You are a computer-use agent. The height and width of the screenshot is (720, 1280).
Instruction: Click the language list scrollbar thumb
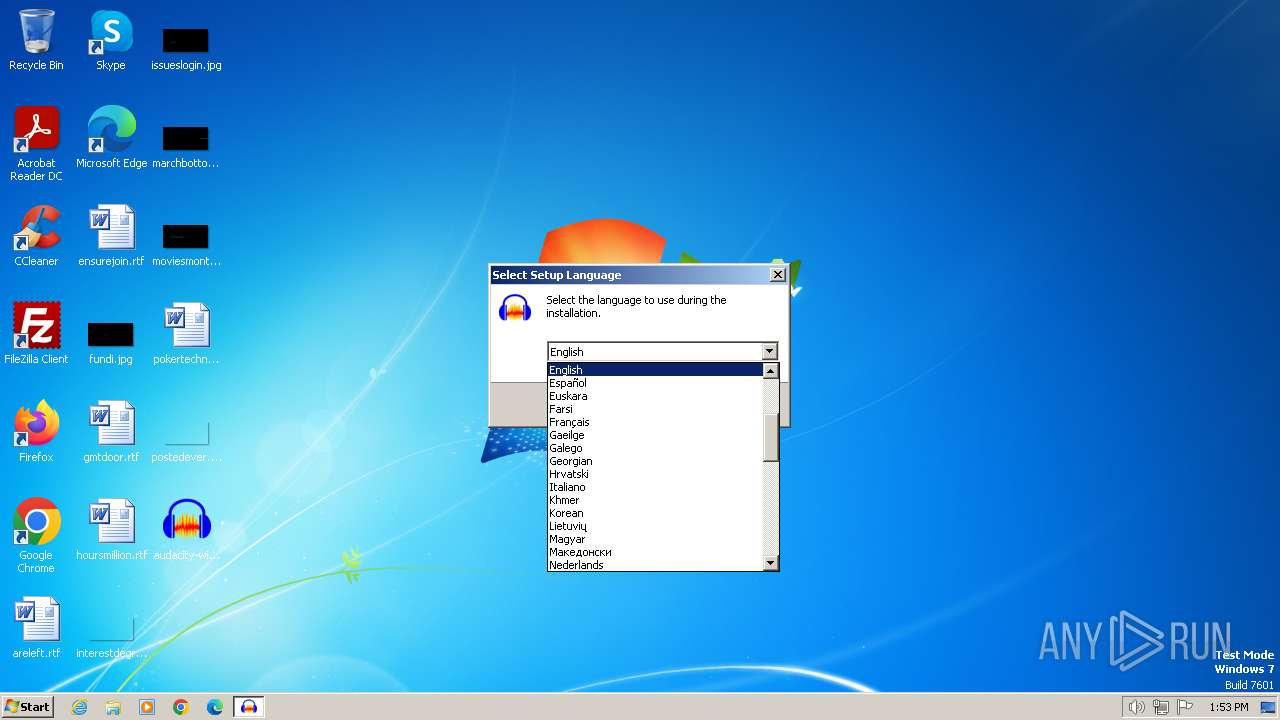pos(770,437)
